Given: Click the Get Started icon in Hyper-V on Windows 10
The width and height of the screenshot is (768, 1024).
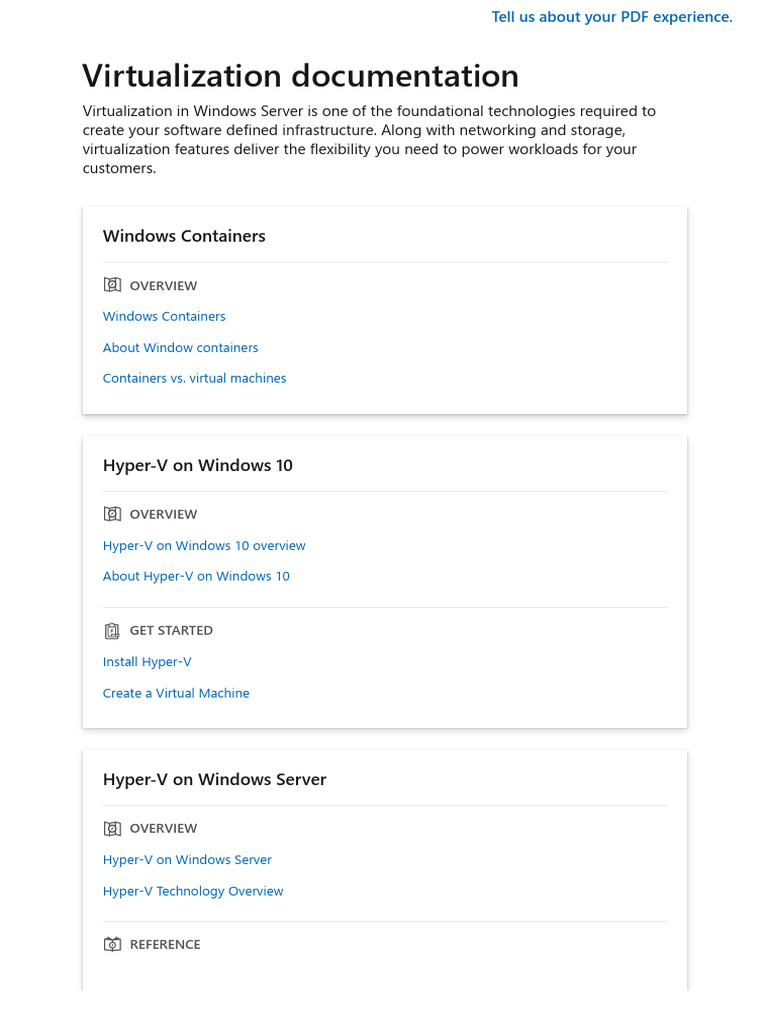Looking at the screenshot, I should tap(112, 631).
